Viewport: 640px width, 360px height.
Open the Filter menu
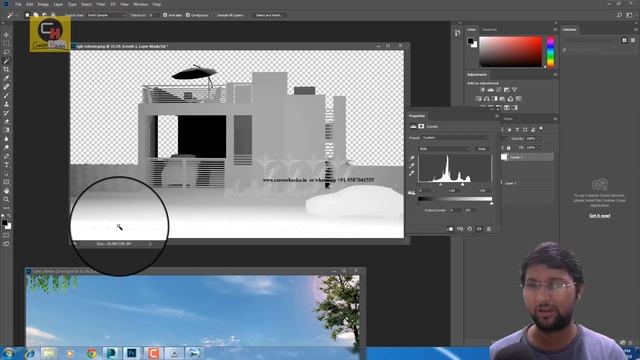coord(101,4)
